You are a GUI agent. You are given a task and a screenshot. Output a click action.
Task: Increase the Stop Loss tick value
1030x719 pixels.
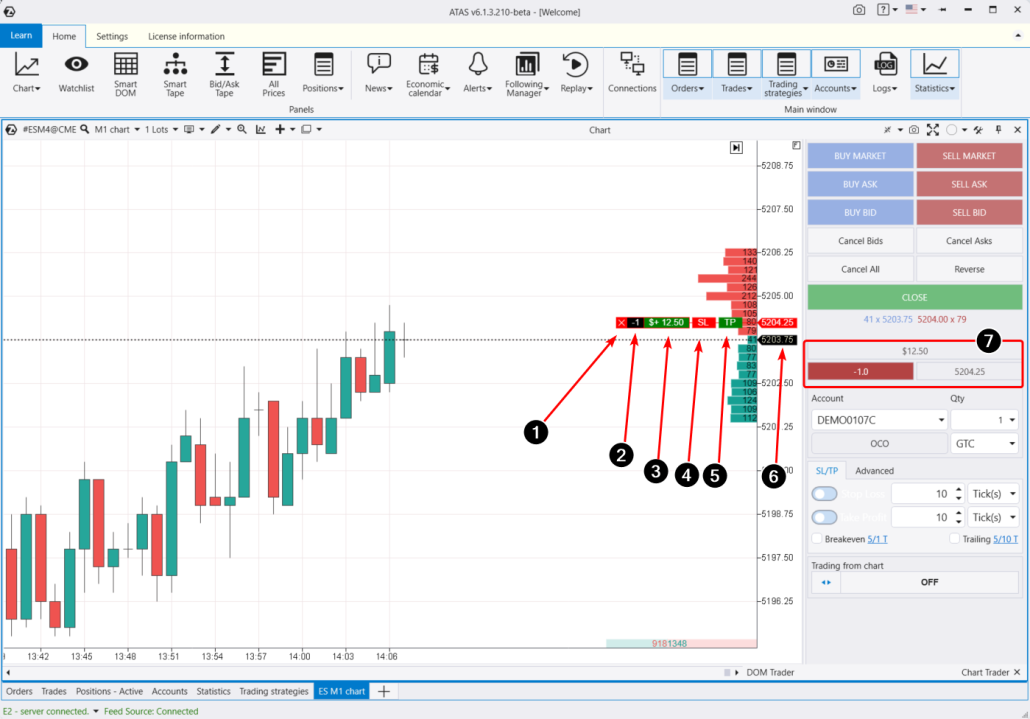coord(959,489)
